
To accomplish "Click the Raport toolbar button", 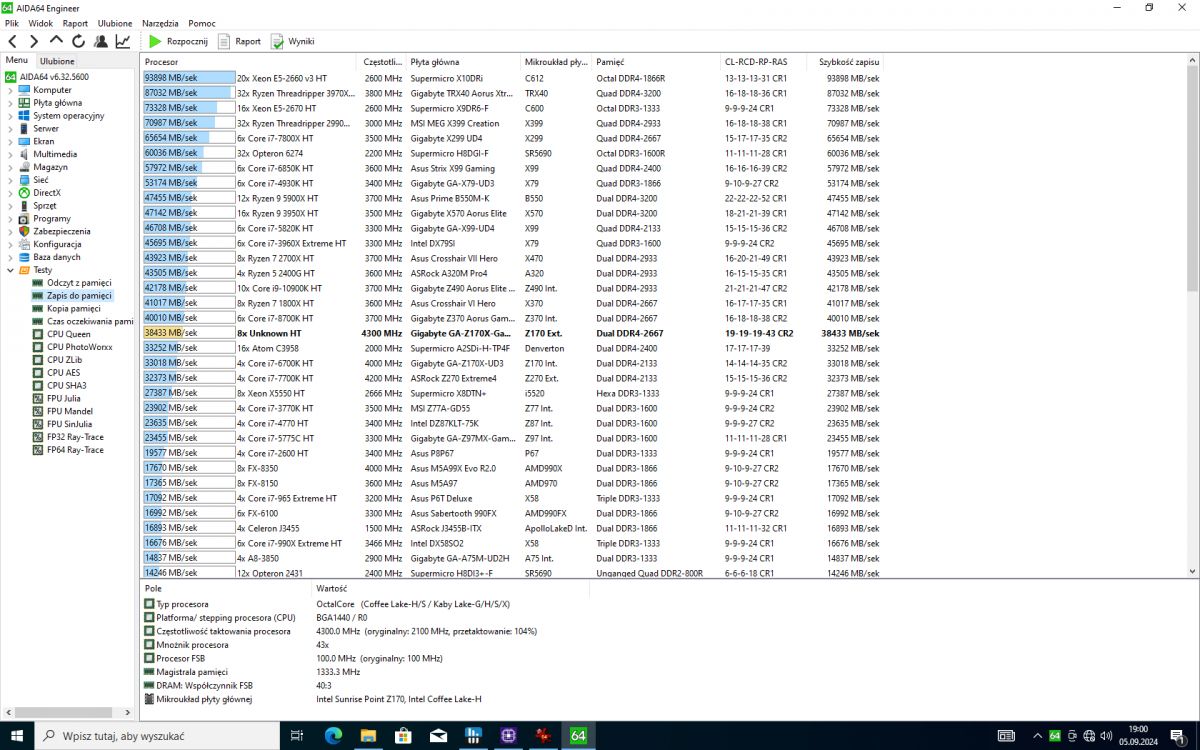I will (239, 41).
